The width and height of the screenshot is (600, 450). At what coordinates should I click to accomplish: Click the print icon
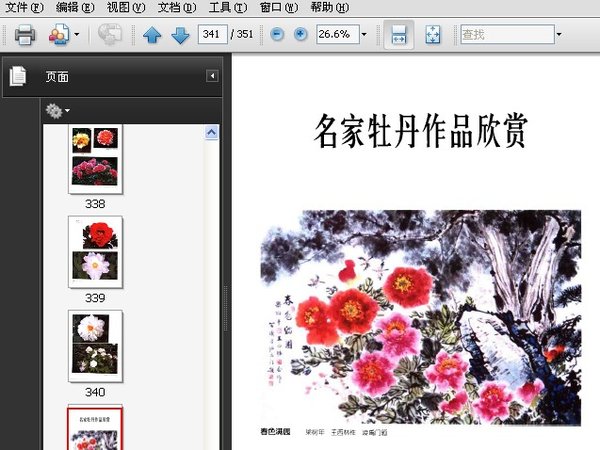[25, 35]
